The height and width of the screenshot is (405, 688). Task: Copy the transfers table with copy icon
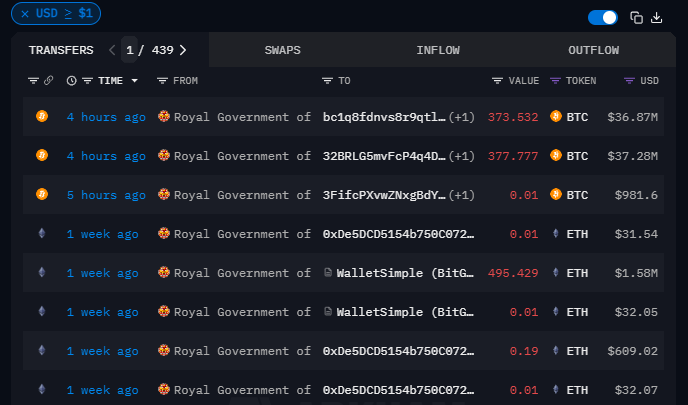coord(636,18)
